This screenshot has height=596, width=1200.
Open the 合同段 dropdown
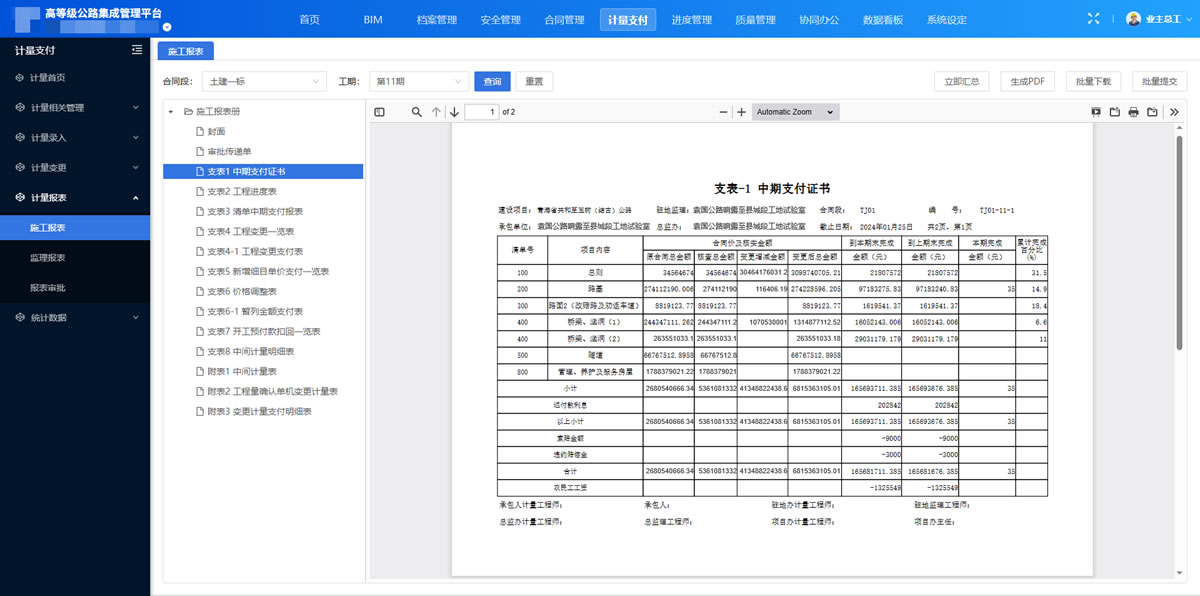coord(263,82)
